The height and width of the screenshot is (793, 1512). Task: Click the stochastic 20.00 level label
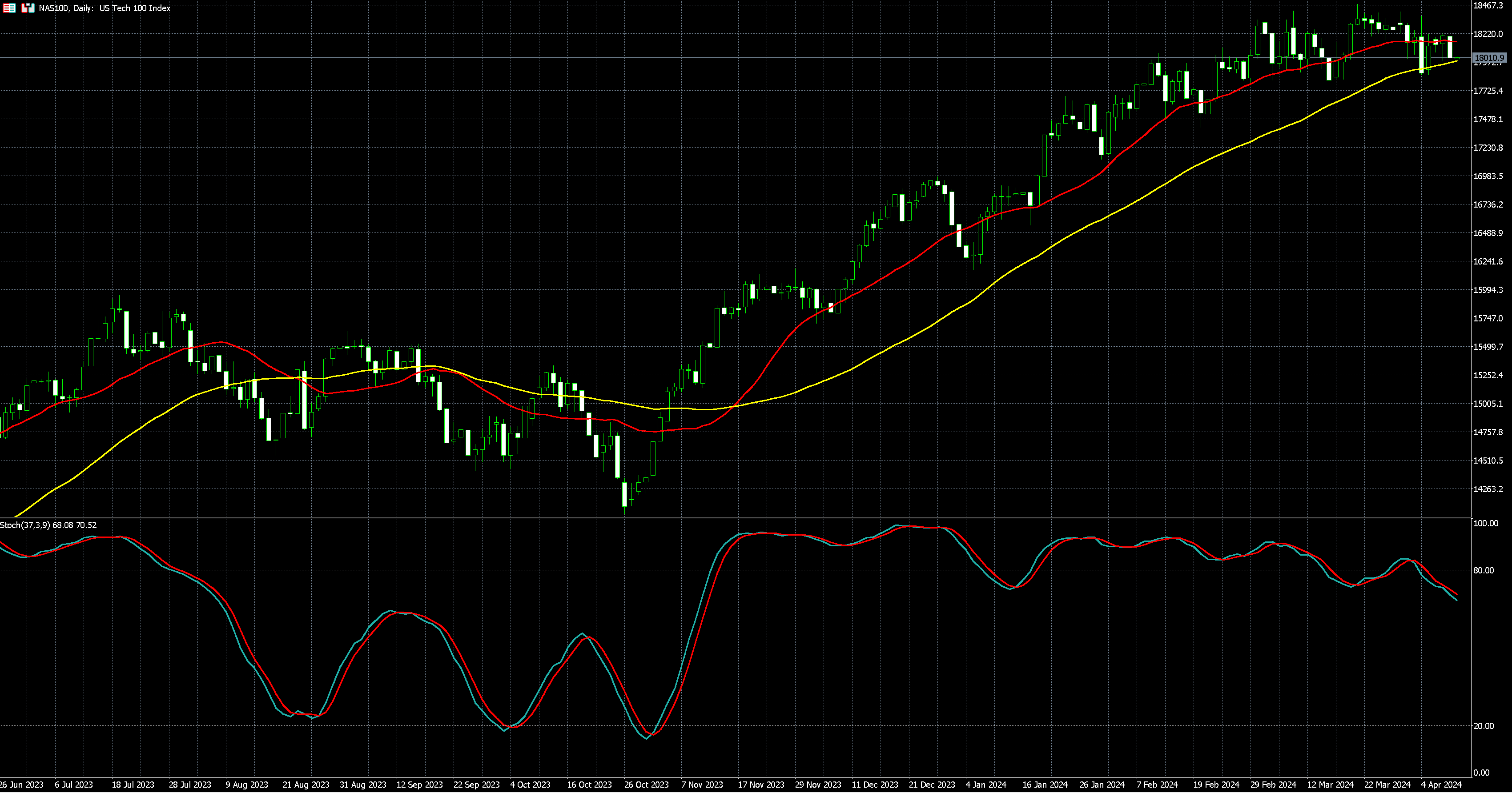pos(1485,726)
